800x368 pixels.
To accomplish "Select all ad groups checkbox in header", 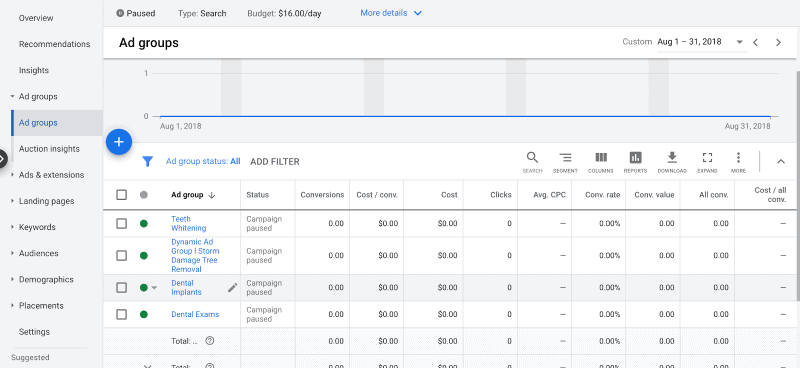I will click(x=121, y=195).
